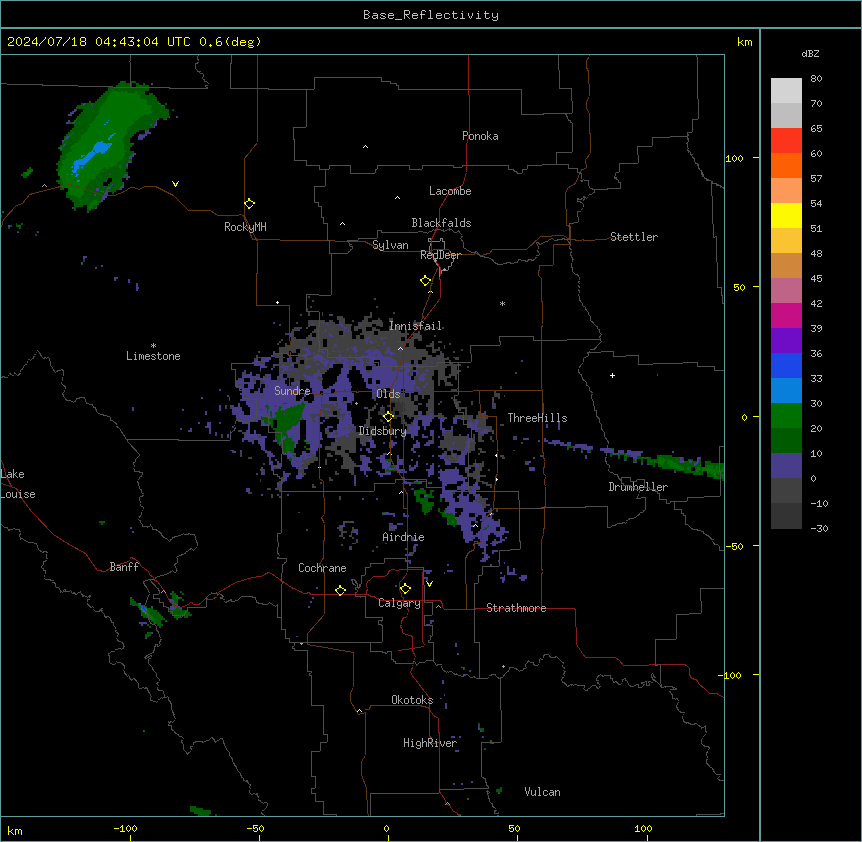
Task: Click the Drumheller label
Action: coord(638,487)
